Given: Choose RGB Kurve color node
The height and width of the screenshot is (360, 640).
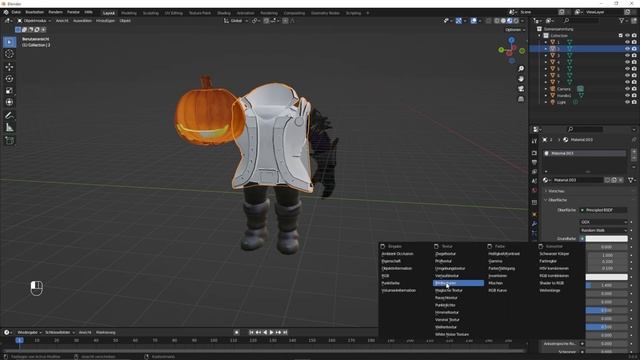Looking at the screenshot, I should coord(498,290).
